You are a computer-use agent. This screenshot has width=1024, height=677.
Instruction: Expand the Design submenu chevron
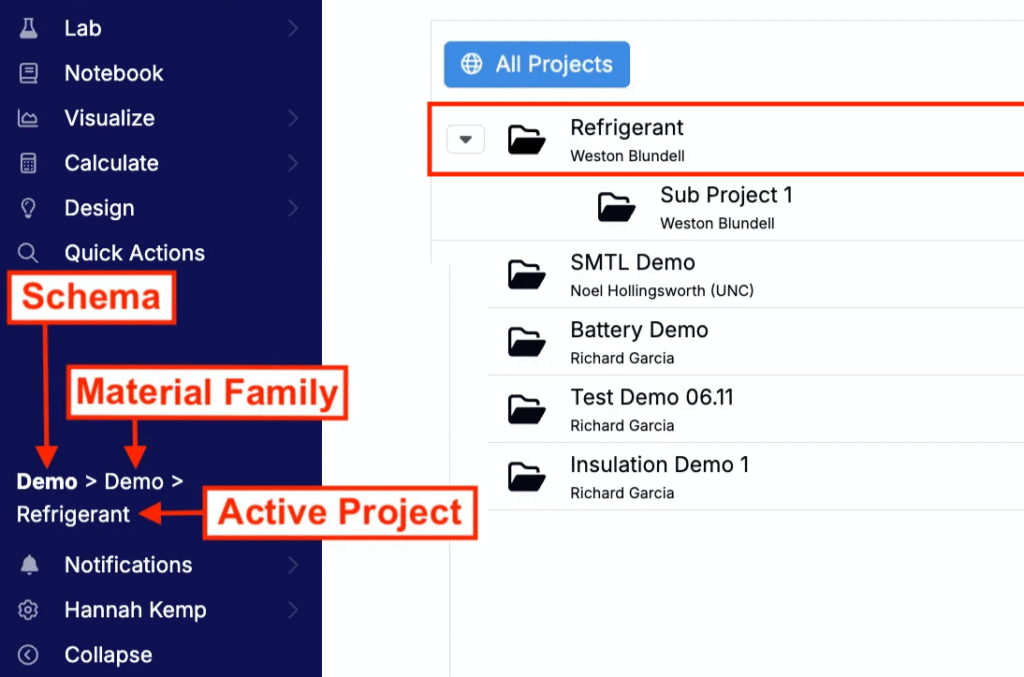[293, 208]
